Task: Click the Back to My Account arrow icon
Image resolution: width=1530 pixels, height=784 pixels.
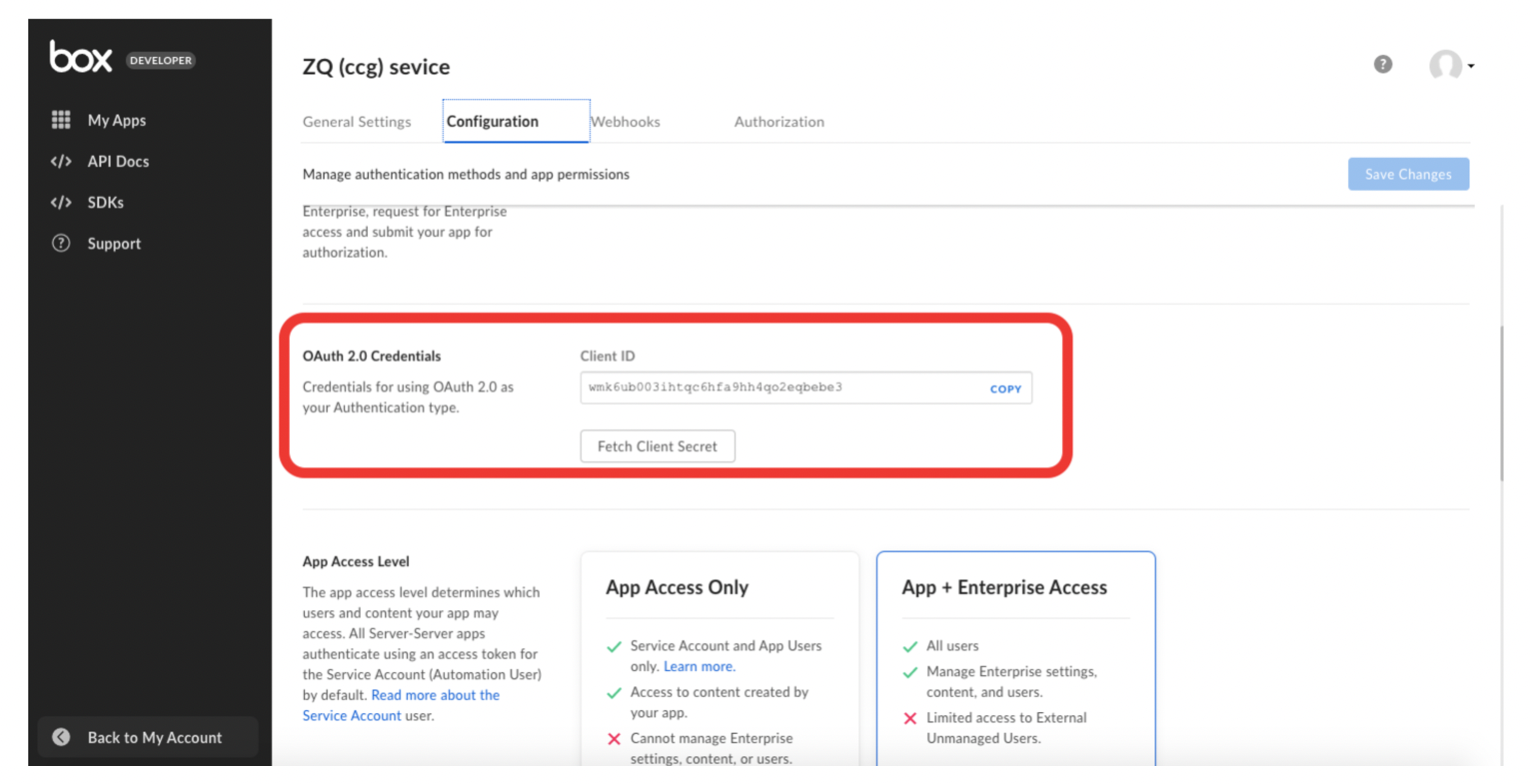Action: coord(61,737)
